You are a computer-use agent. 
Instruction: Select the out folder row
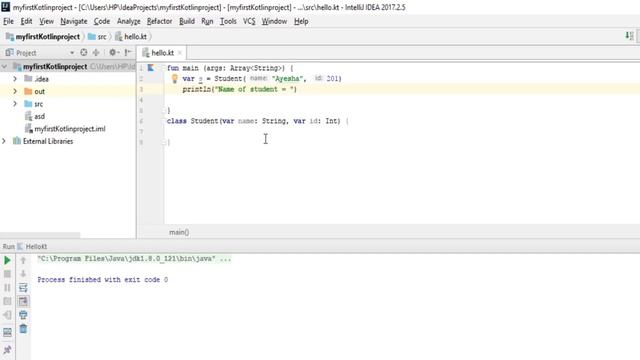click(68, 91)
